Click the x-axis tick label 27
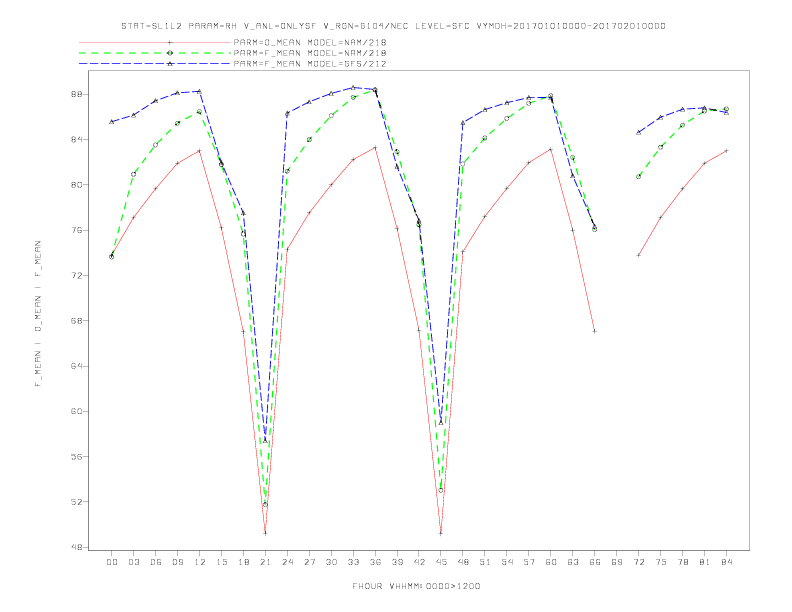The height and width of the screenshot is (612, 792). [x=309, y=562]
